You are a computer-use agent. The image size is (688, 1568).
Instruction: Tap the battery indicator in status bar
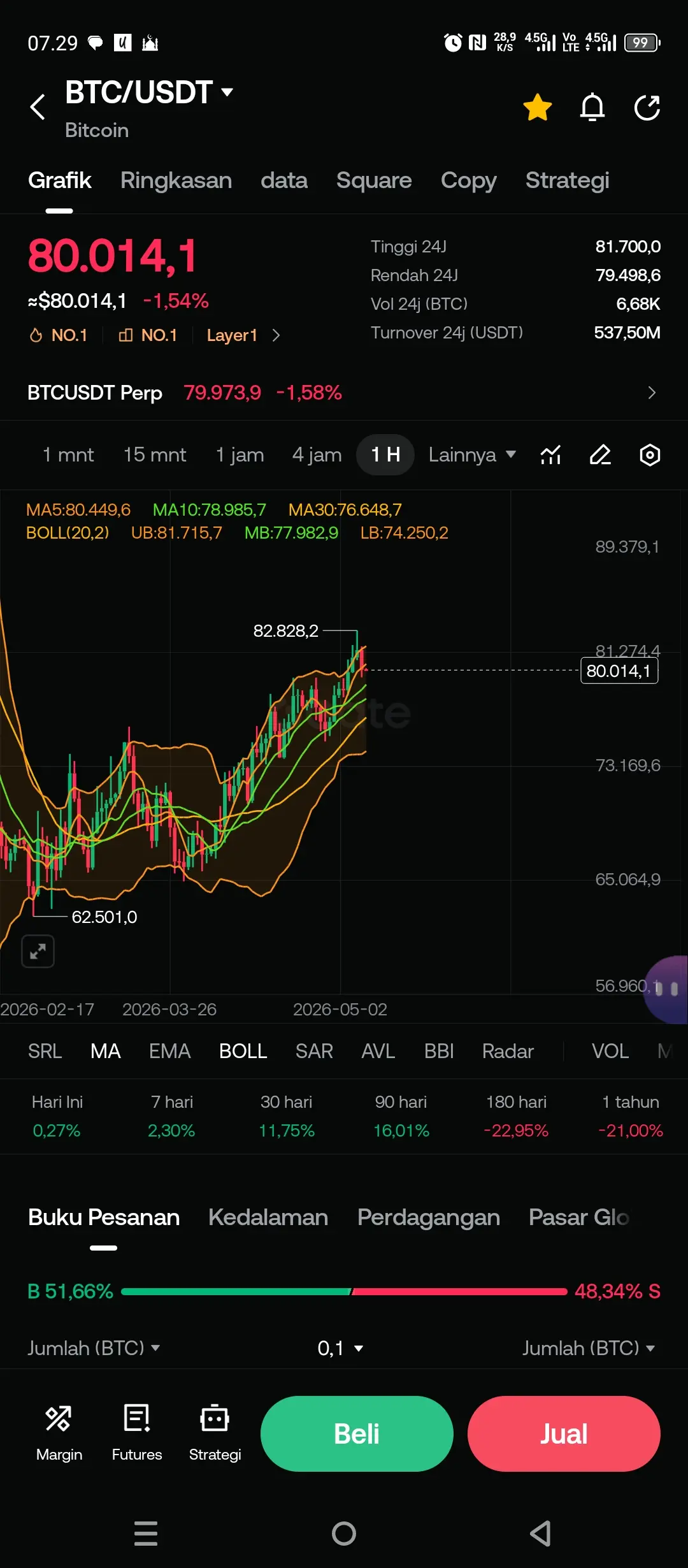click(642, 43)
